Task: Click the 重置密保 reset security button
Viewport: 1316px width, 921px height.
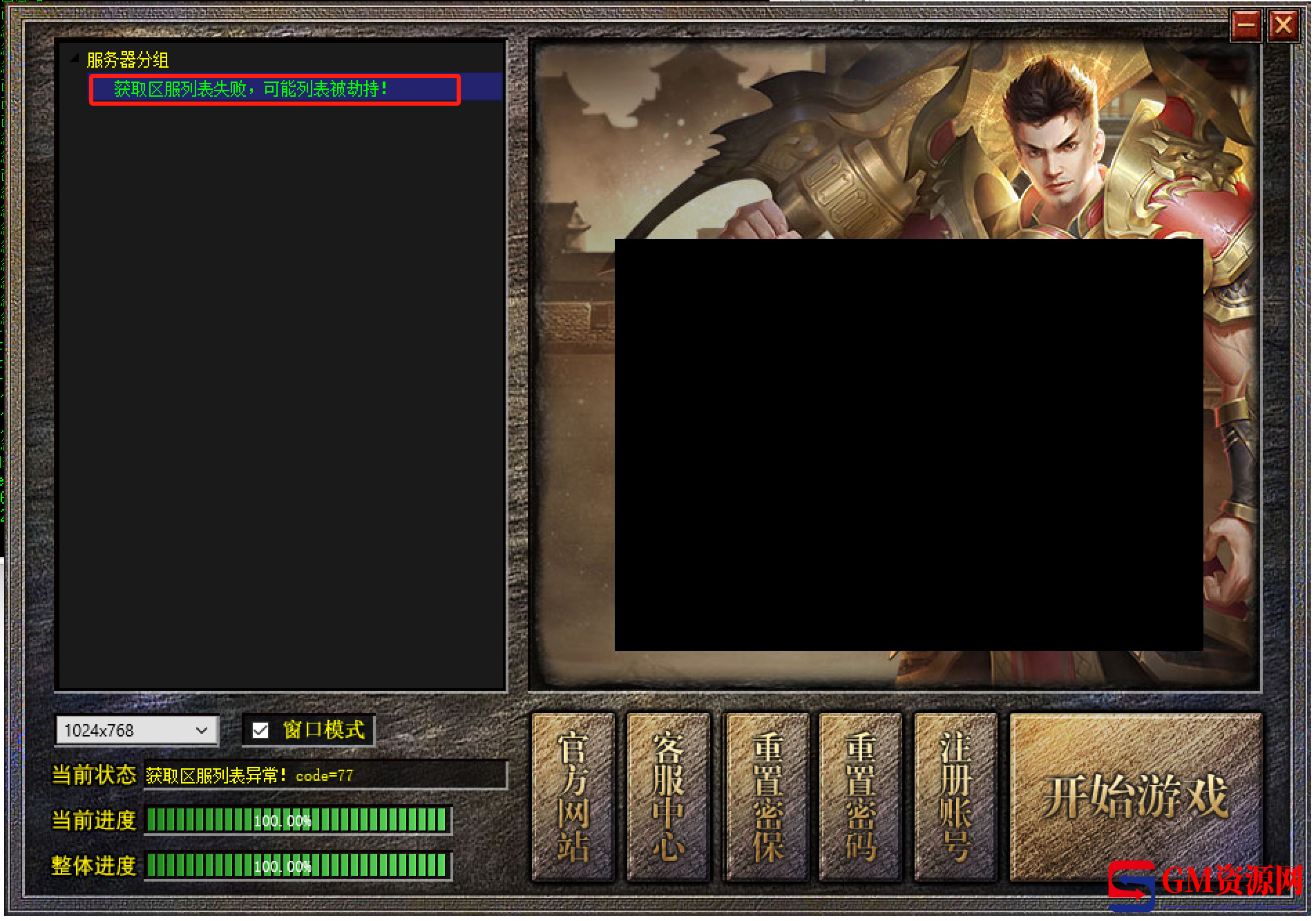Action: 766,797
